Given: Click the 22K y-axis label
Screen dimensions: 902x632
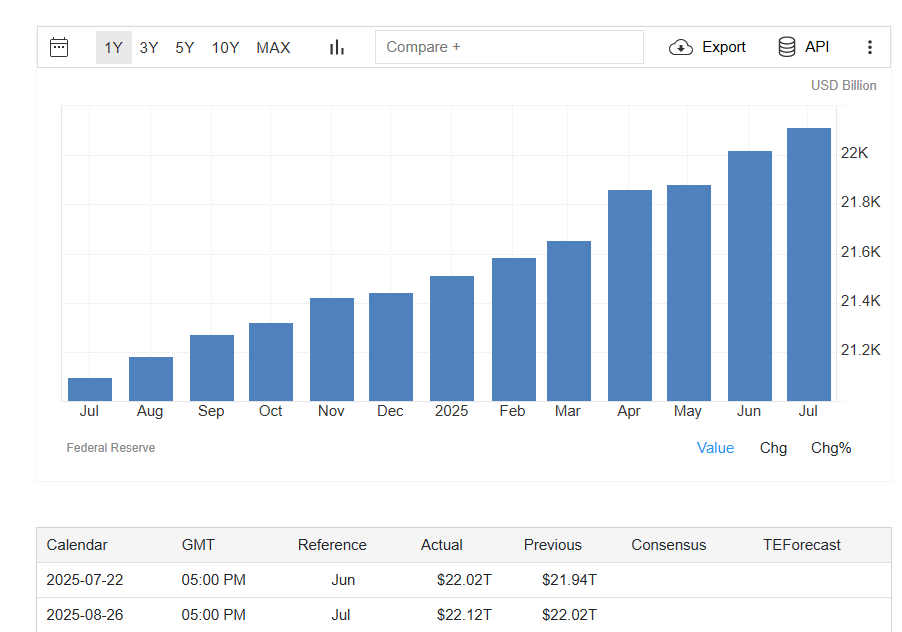Looking at the screenshot, I should tap(854, 153).
